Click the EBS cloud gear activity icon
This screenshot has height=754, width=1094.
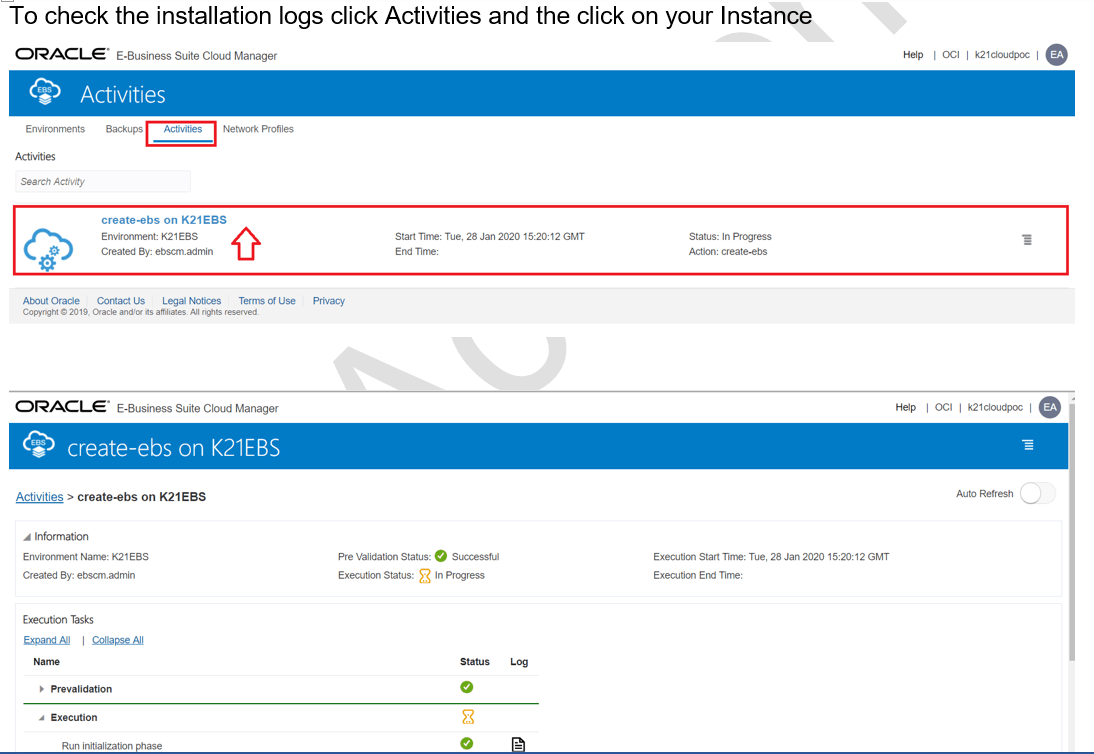(49, 249)
